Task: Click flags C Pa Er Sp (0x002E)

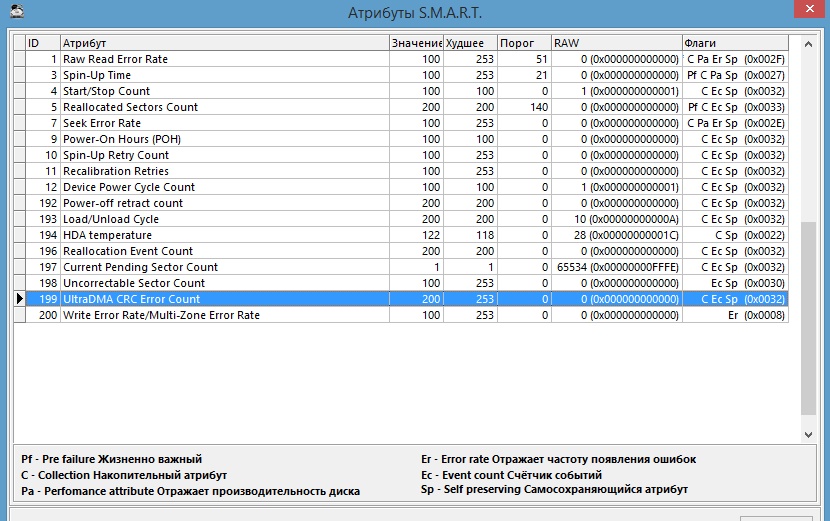Action: pyautogui.click(x=736, y=123)
